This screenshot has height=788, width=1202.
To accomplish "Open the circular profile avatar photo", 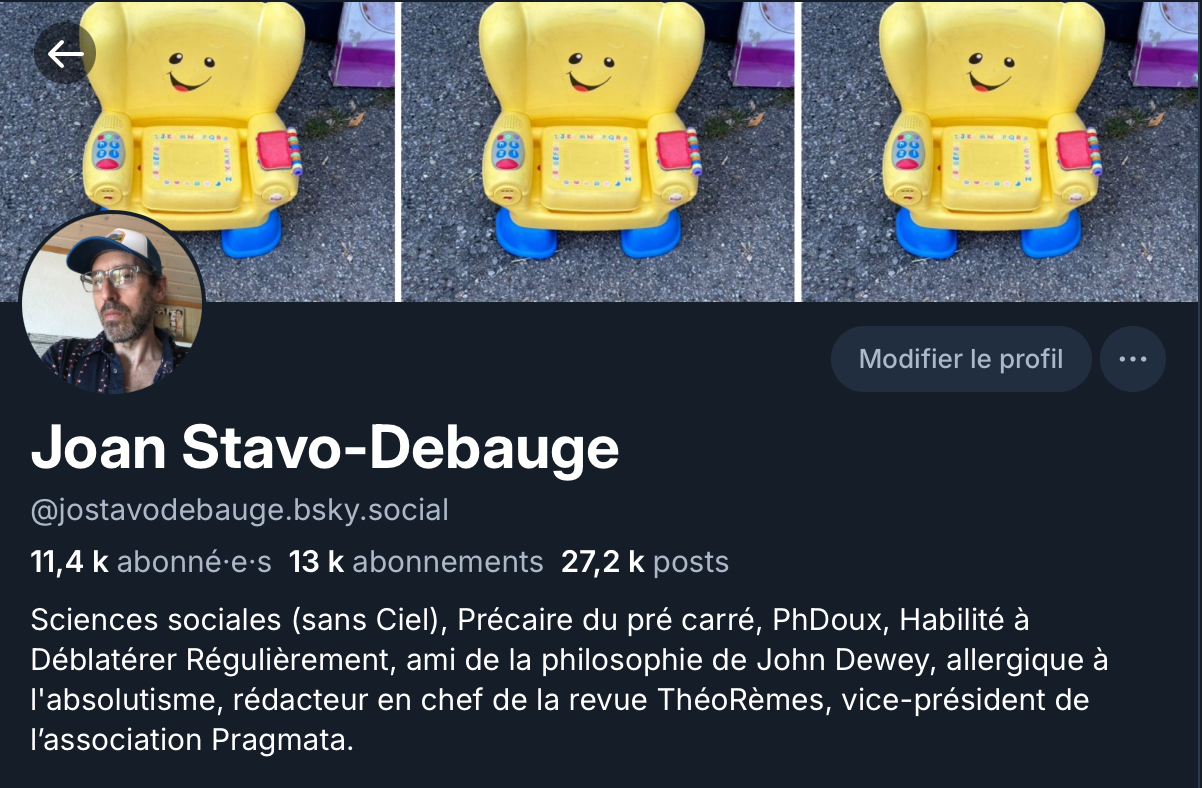I will tap(112, 302).
